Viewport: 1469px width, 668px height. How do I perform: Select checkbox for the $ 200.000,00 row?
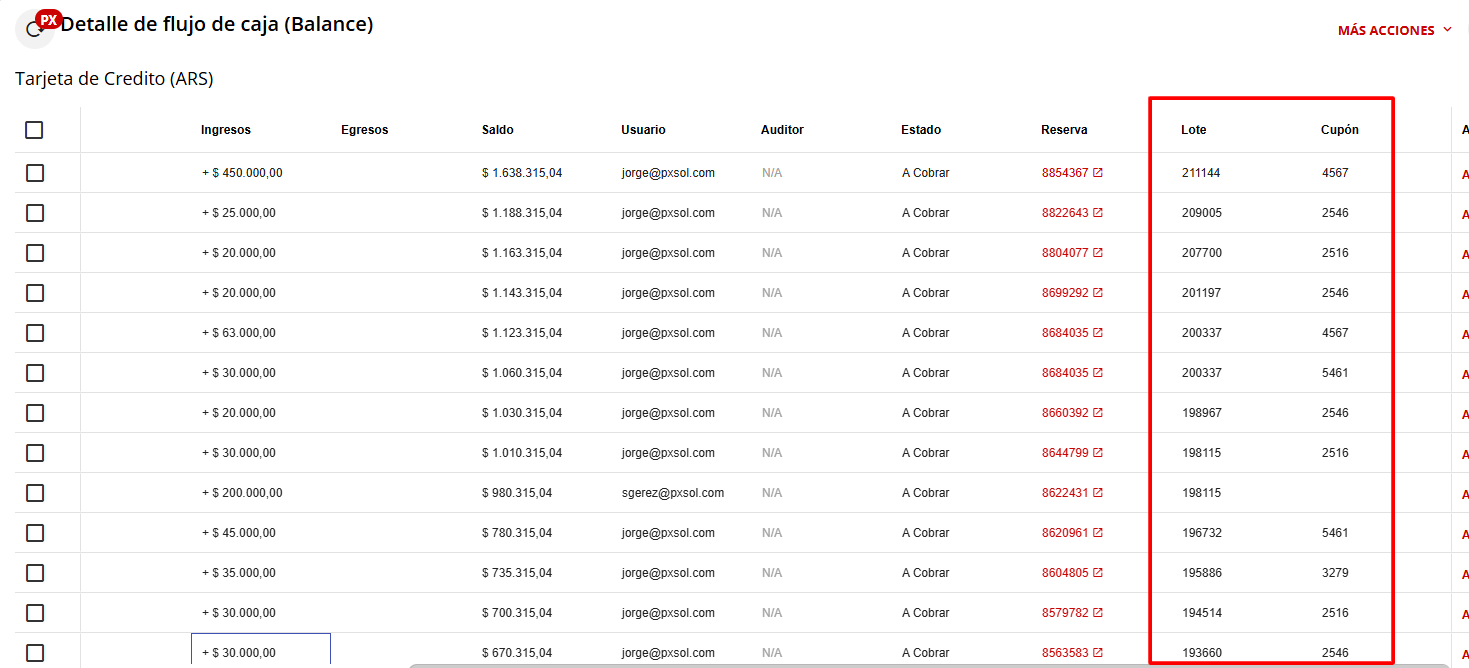35,493
